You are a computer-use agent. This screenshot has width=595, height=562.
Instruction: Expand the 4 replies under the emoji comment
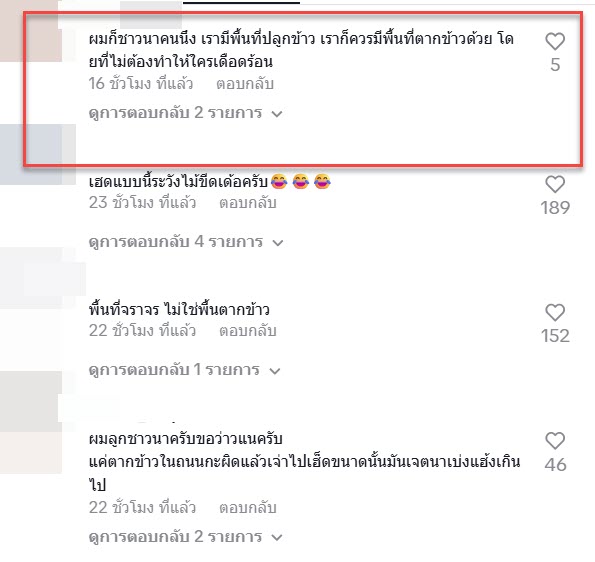coord(186,241)
